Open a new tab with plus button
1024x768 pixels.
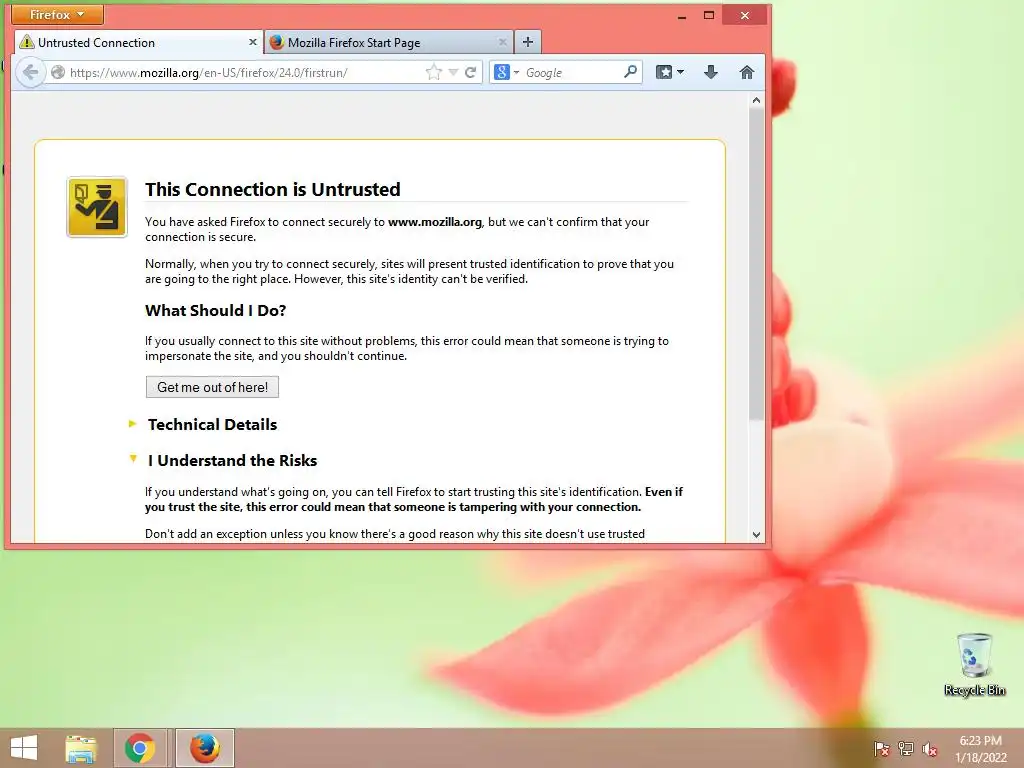click(x=528, y=42)
